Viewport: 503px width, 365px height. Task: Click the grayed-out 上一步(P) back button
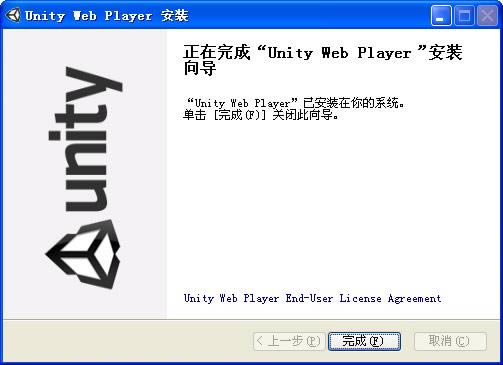click(x=289, y=341)
